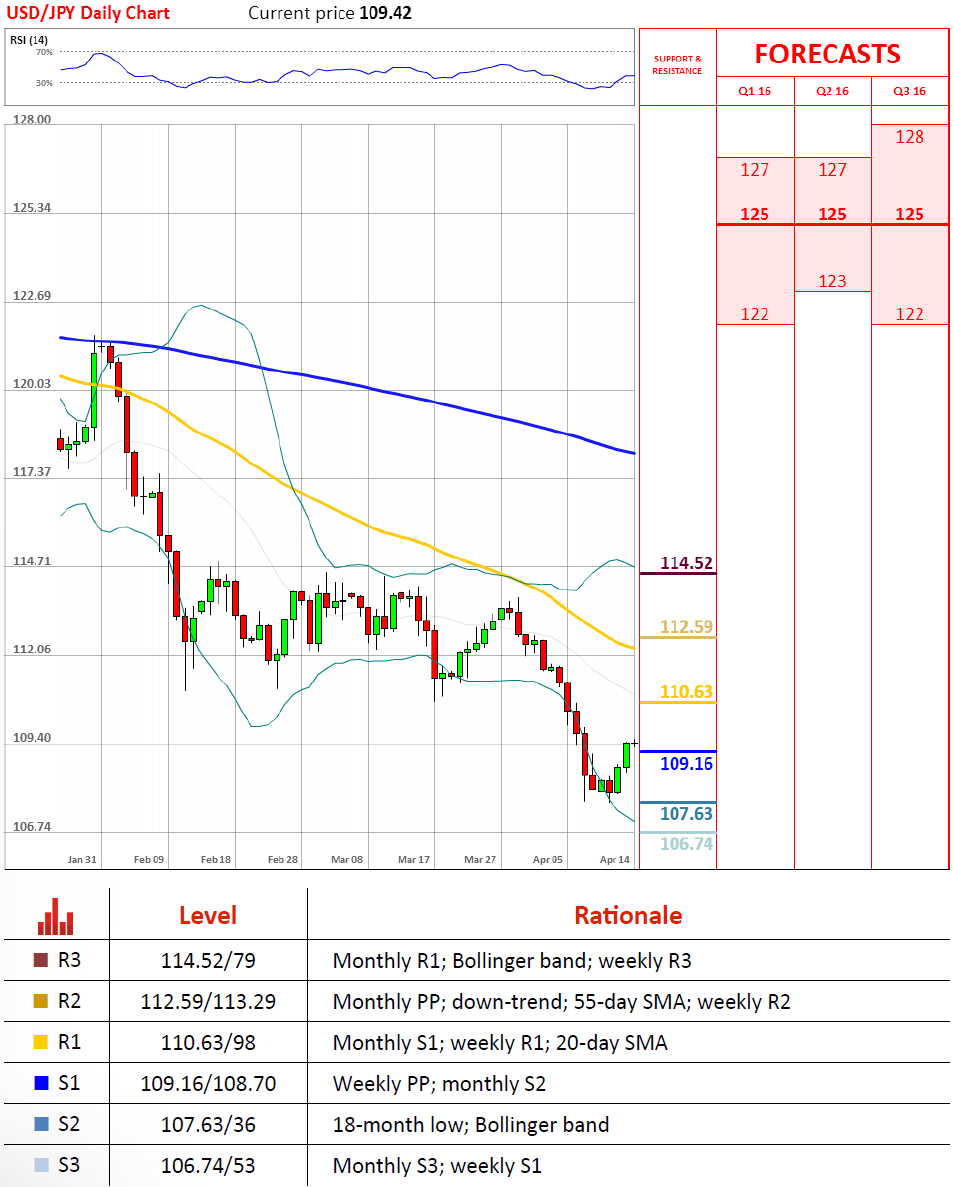The width and height of the screenshot is (954, 1187).
Task: Click the Rationale column header
Action: coord(628,915)
